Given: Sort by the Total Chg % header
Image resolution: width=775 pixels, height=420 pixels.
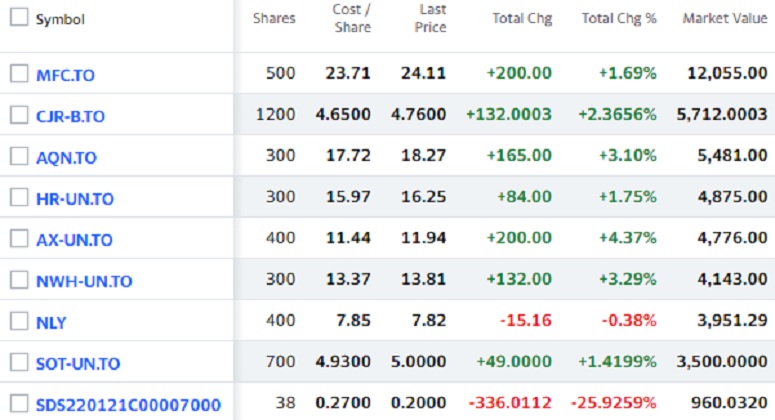Looking at the screenshot, I should pyautogui.click(x=619, y=18).
